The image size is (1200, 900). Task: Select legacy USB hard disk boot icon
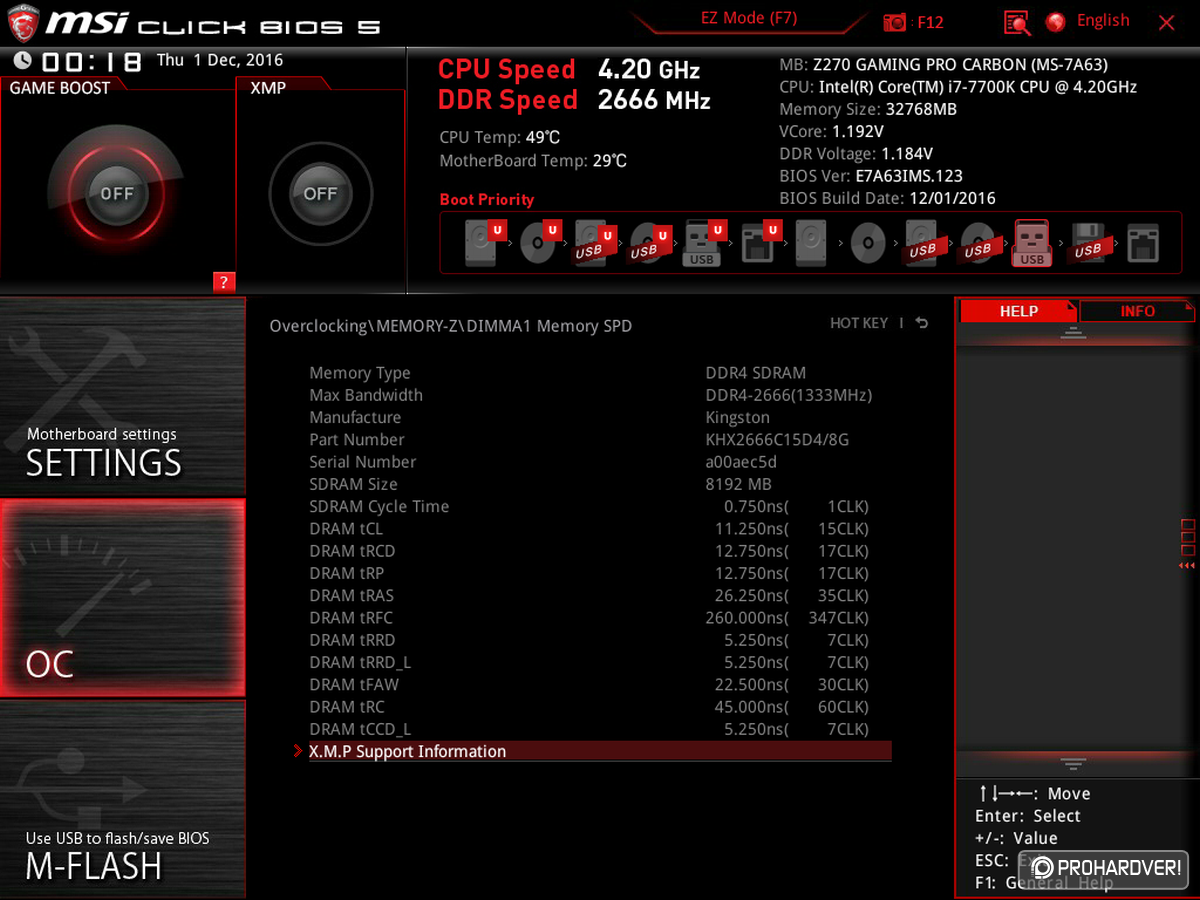(923, 244)
